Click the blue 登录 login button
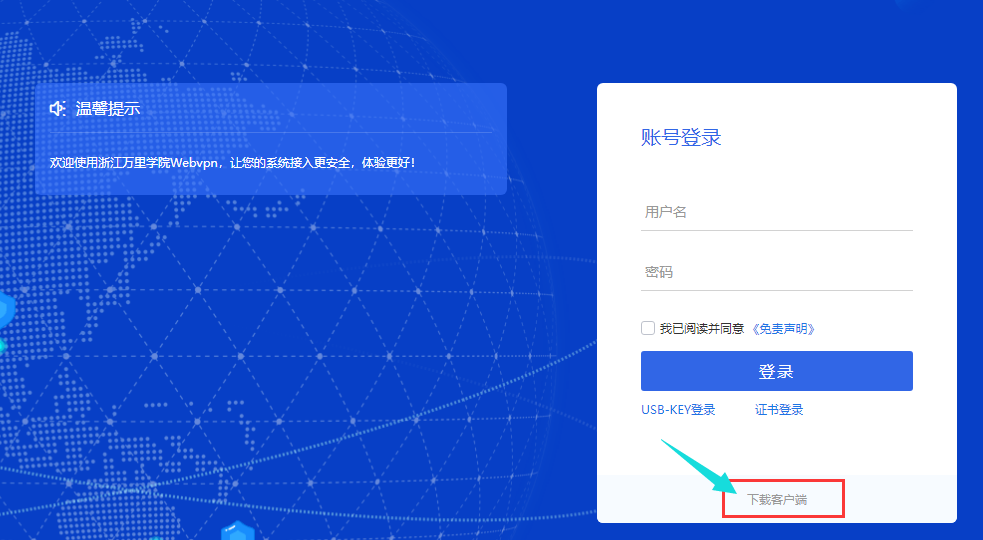 tap(776, 371)
